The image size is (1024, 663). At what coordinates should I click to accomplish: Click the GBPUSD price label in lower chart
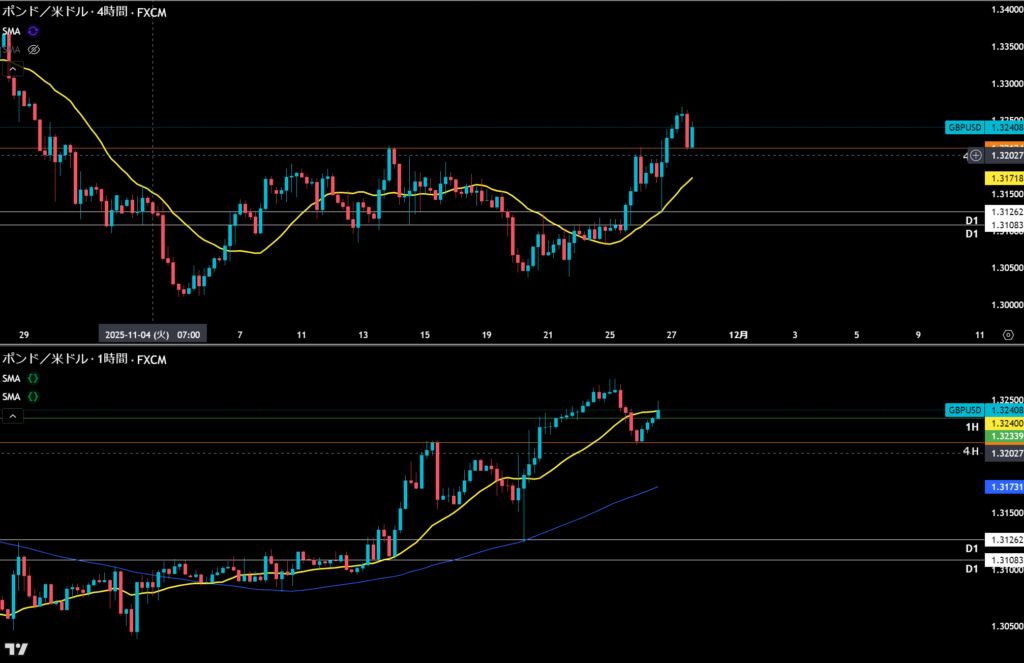point(965,411)
